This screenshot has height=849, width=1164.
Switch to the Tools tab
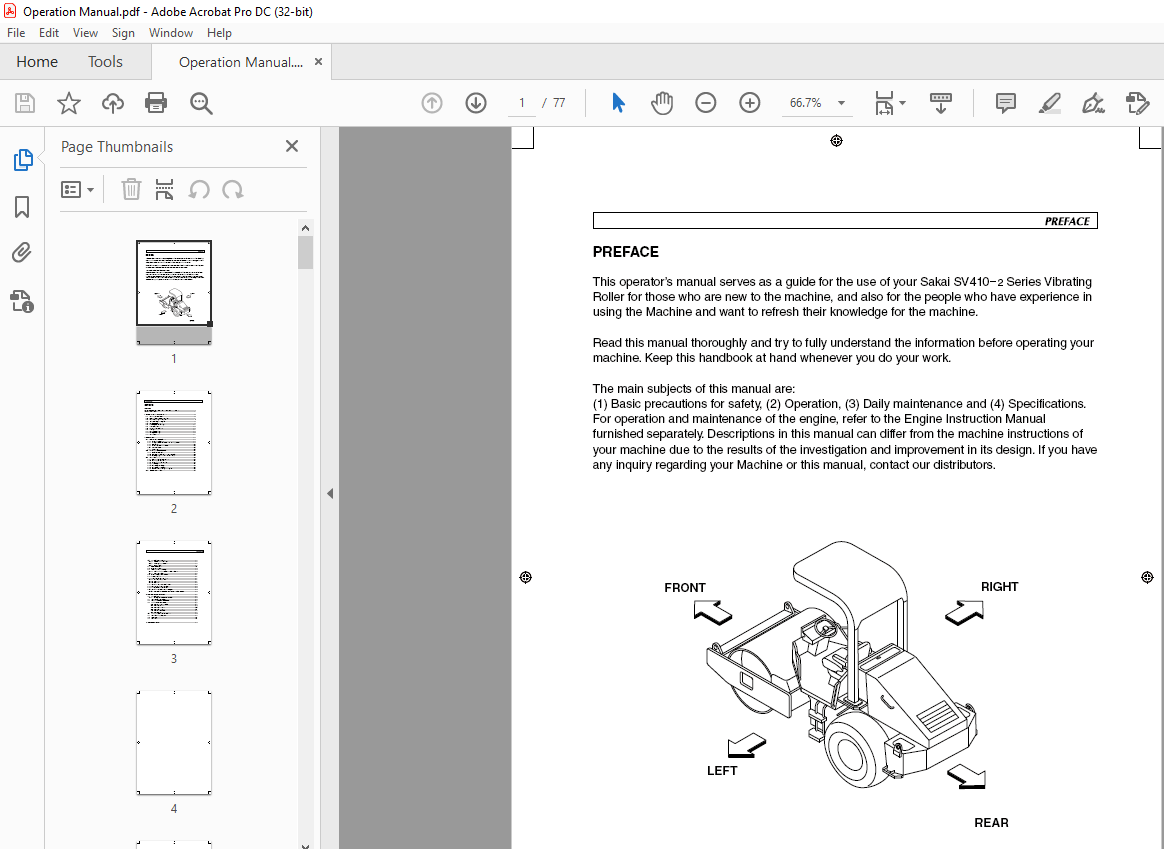coord(105,62)
